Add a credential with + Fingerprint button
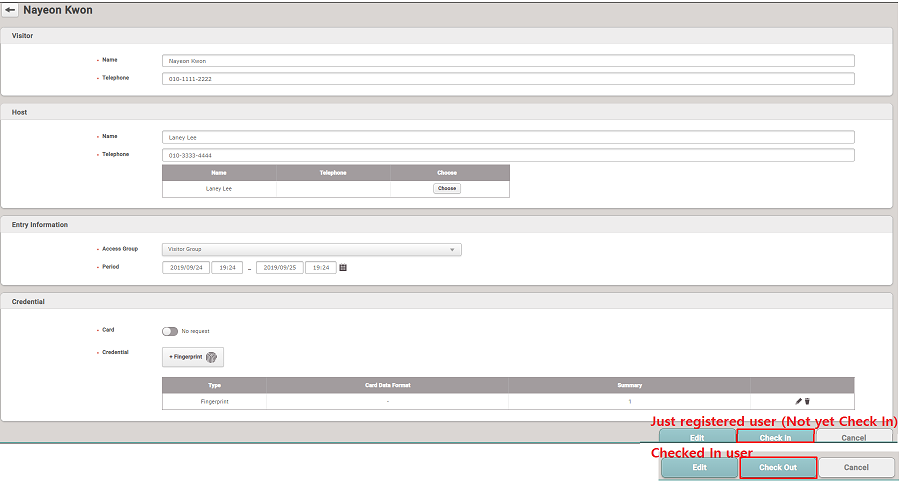The image size is (899, 481). pyautogui.click(x=193, y=357)
